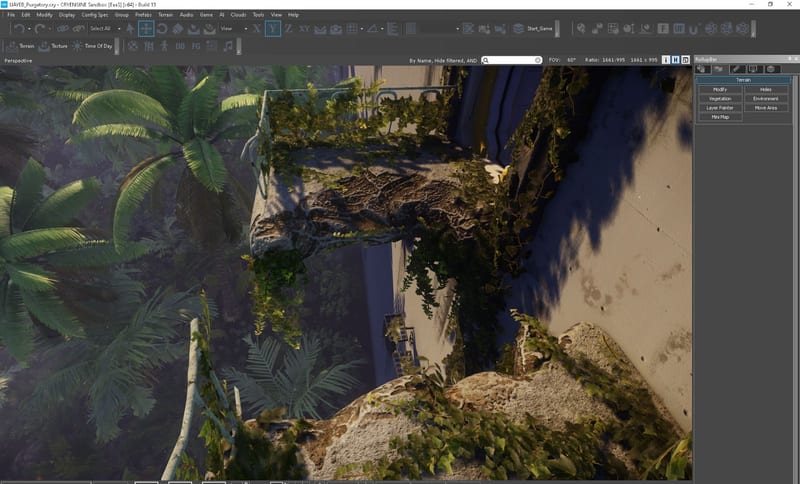Viewport: 800px width, 484px height.
Task: Open the layer selection dropdown arrow
Action: click(x=458, y=29)
